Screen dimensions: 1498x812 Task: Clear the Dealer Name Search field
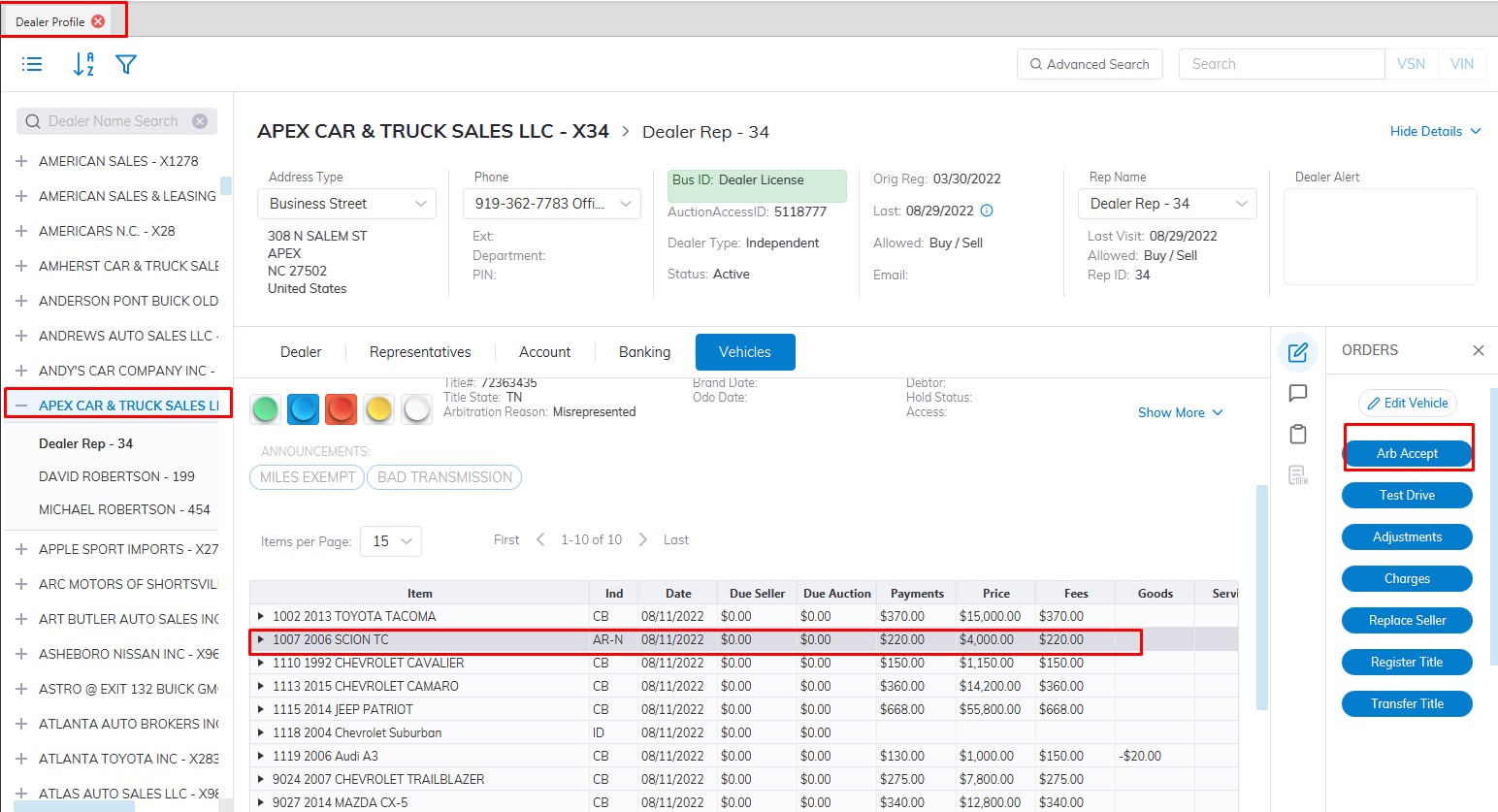(x=200, y=121)
